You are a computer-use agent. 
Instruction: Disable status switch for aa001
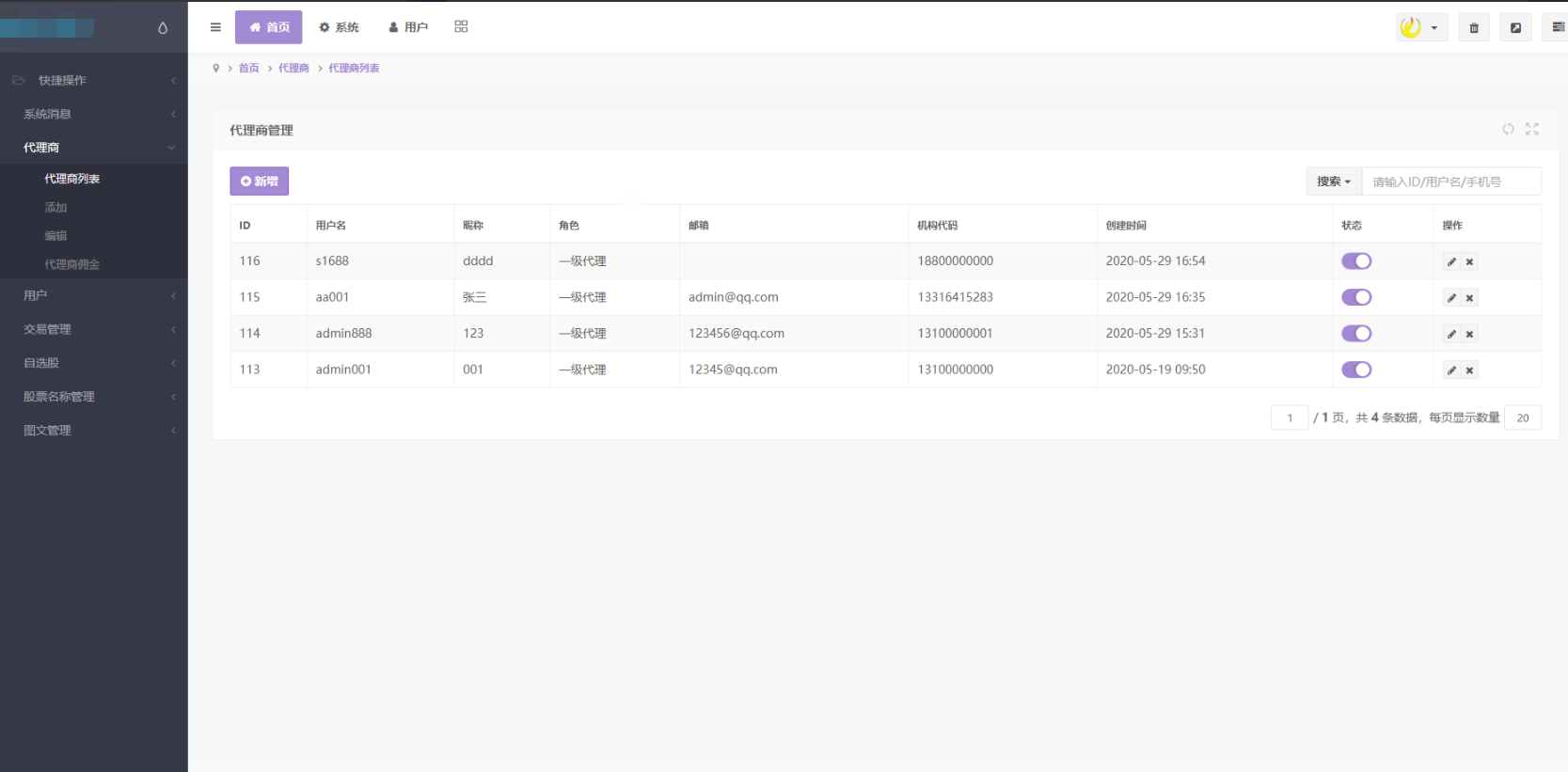(x=1355, y=297)
